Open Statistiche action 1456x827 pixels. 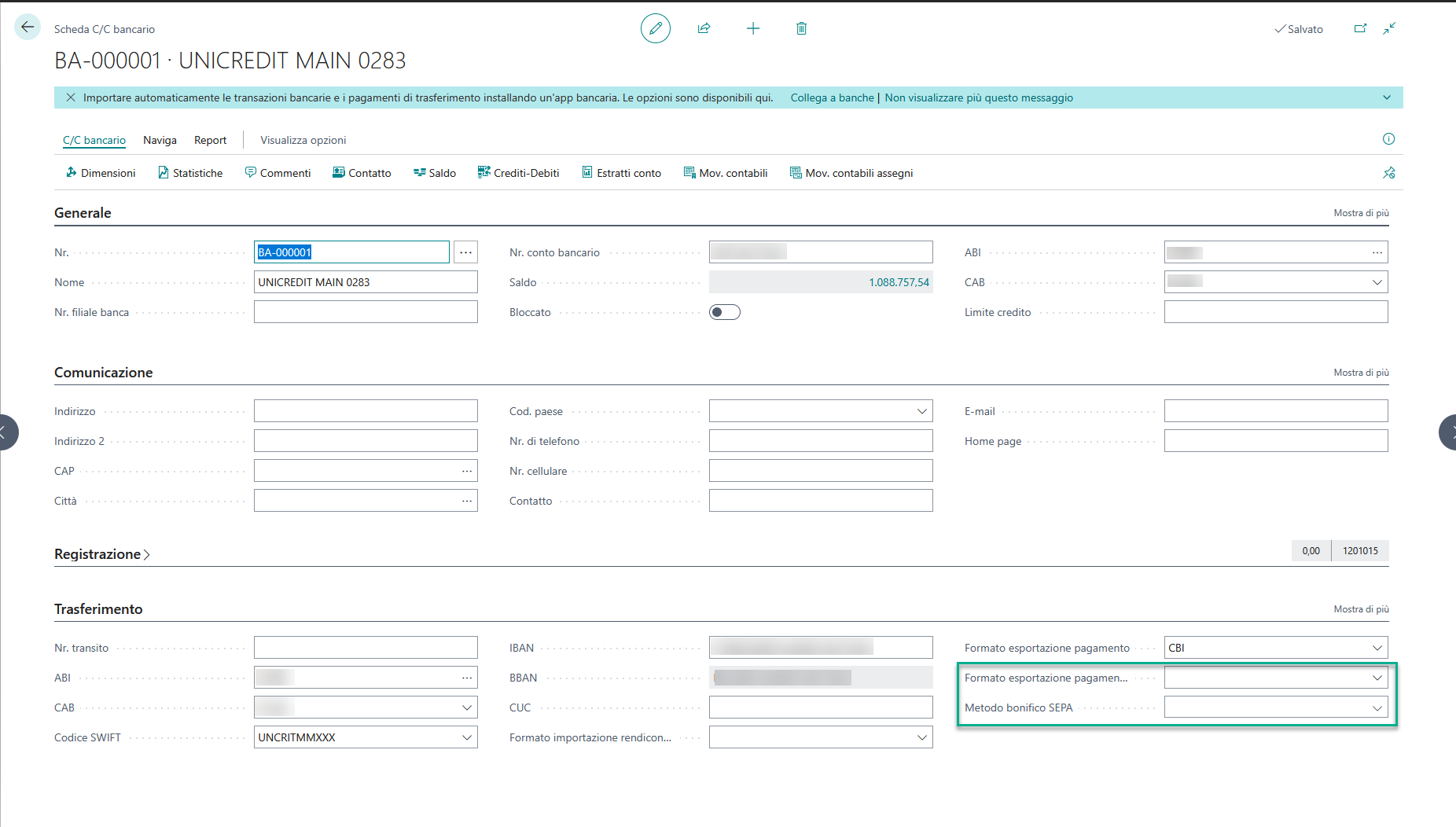pyautogui.click(x=190, y=173)
